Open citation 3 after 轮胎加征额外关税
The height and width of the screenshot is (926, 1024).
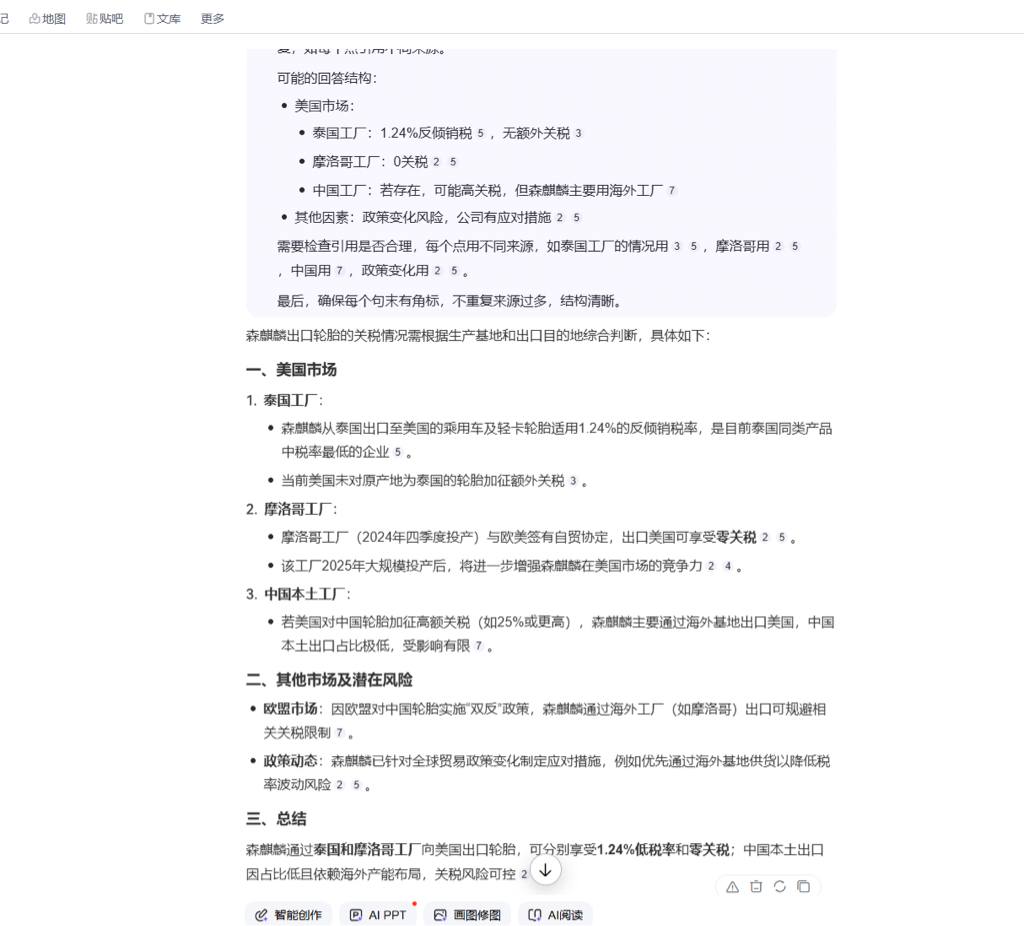573,481
